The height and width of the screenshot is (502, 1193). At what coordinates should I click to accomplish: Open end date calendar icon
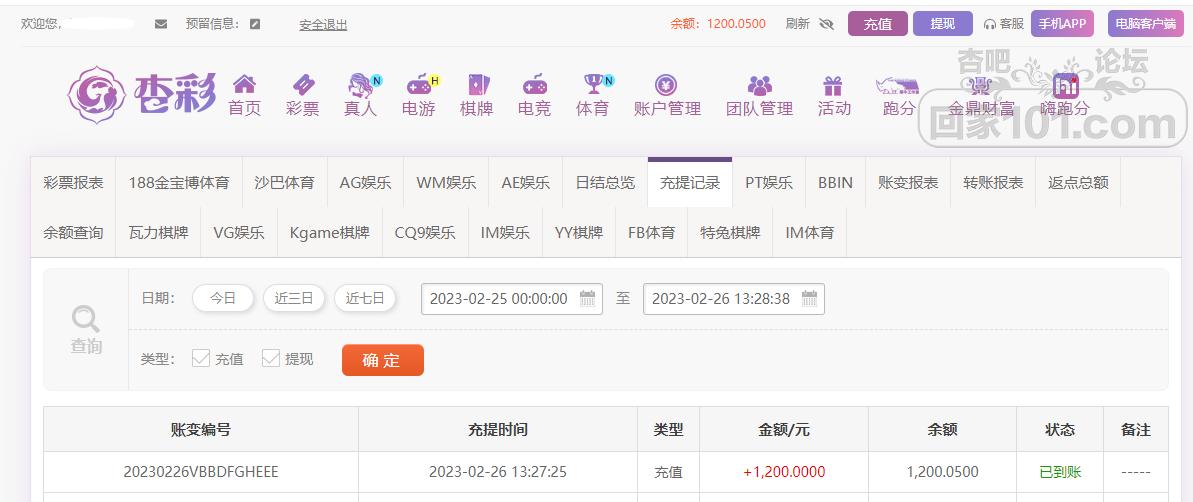click(x=810, y=298)
